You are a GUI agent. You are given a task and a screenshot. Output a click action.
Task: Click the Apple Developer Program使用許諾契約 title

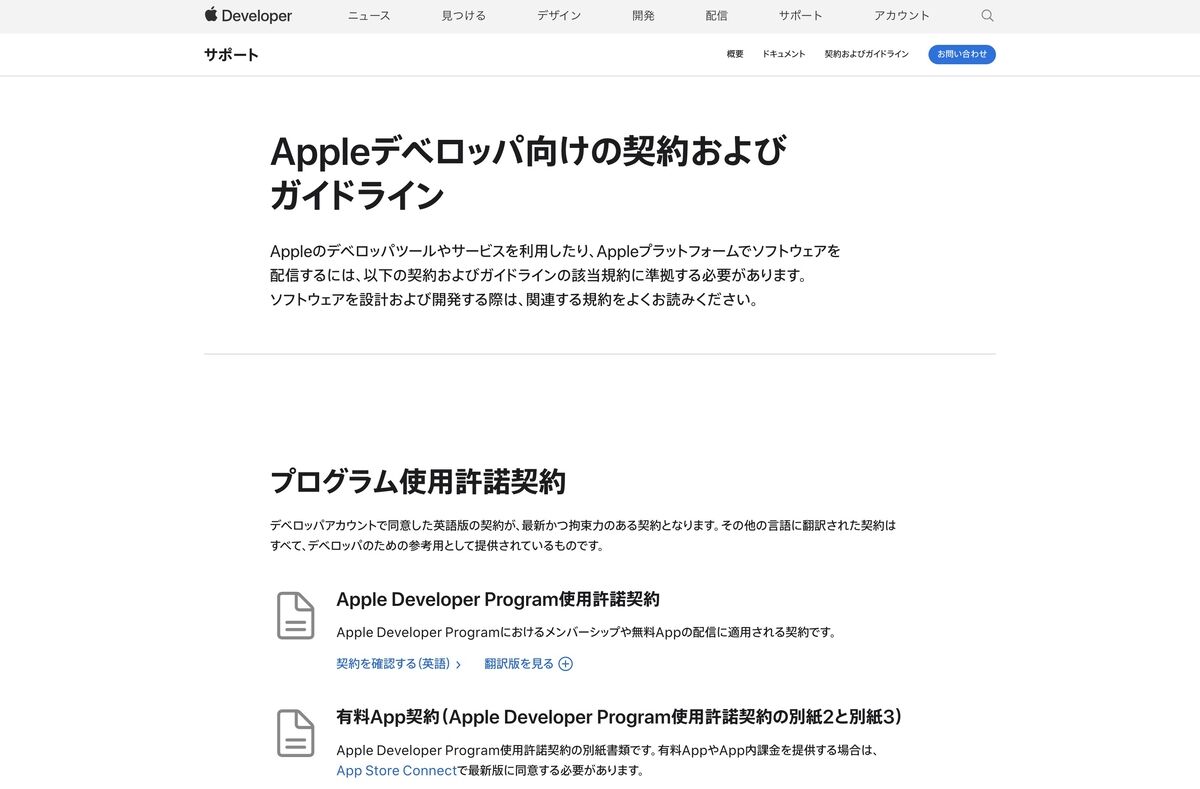coord(498,600)
